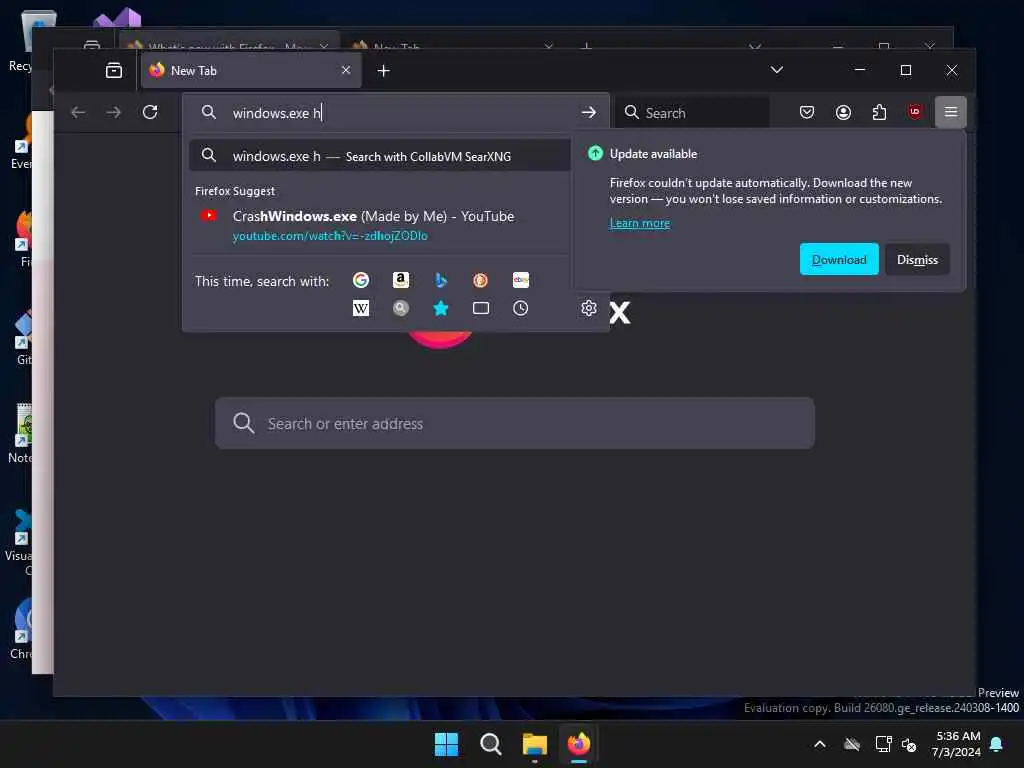Open the application hamburger menu

[x=951, y=112]
